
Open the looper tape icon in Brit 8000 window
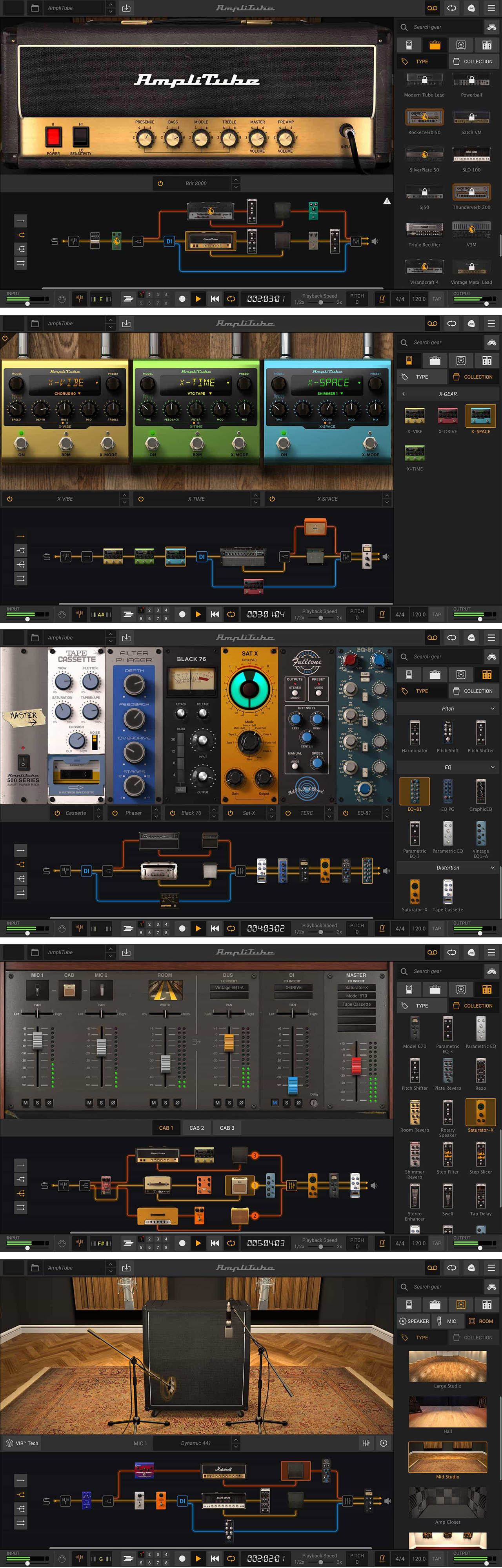pyautogui.click(x=432, y=8)
